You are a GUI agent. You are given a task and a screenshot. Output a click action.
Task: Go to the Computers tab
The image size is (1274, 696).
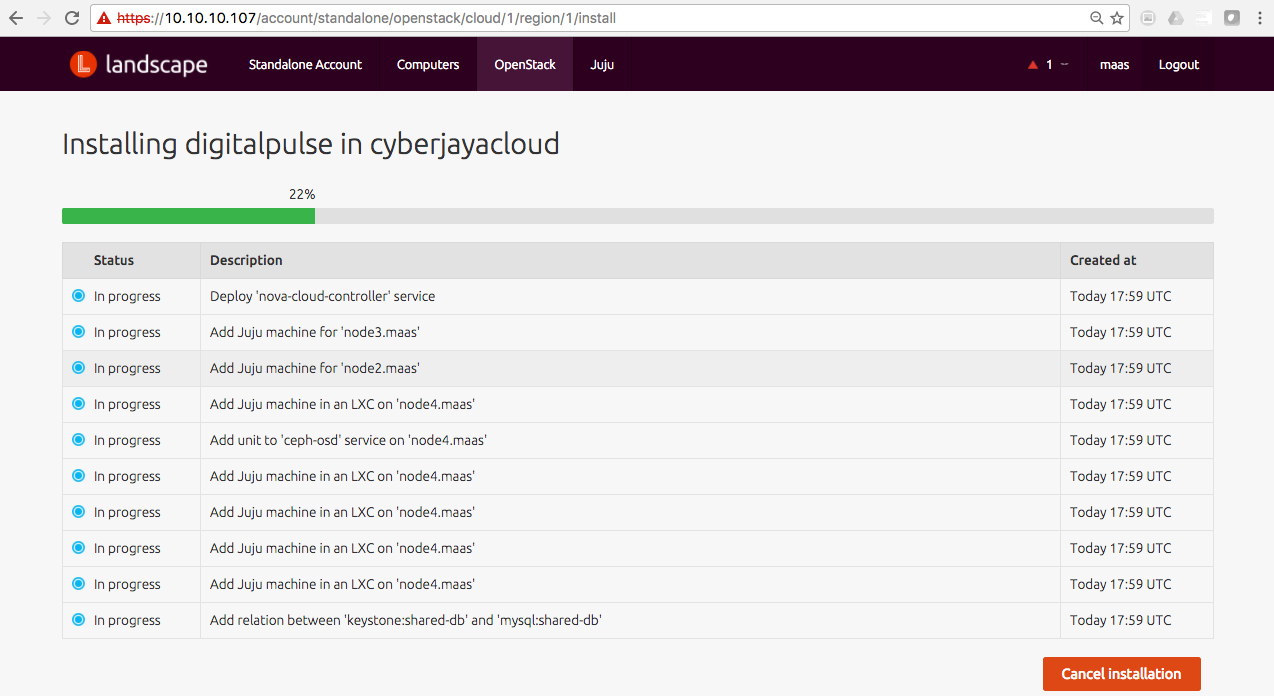click(x=428, y=64)
